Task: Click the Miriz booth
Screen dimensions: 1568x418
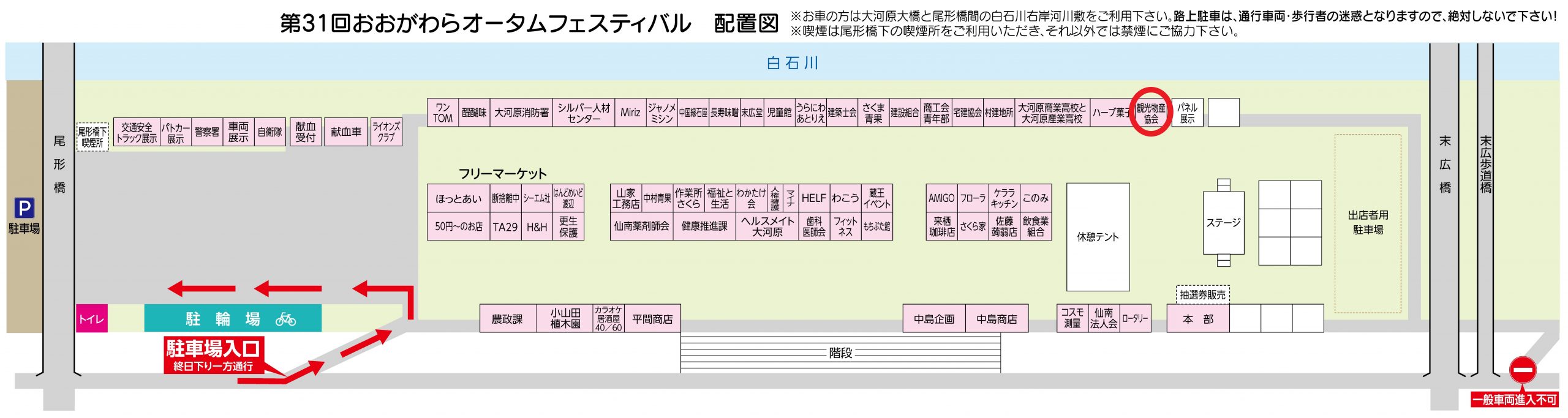Action: click(x=630, y=113)
